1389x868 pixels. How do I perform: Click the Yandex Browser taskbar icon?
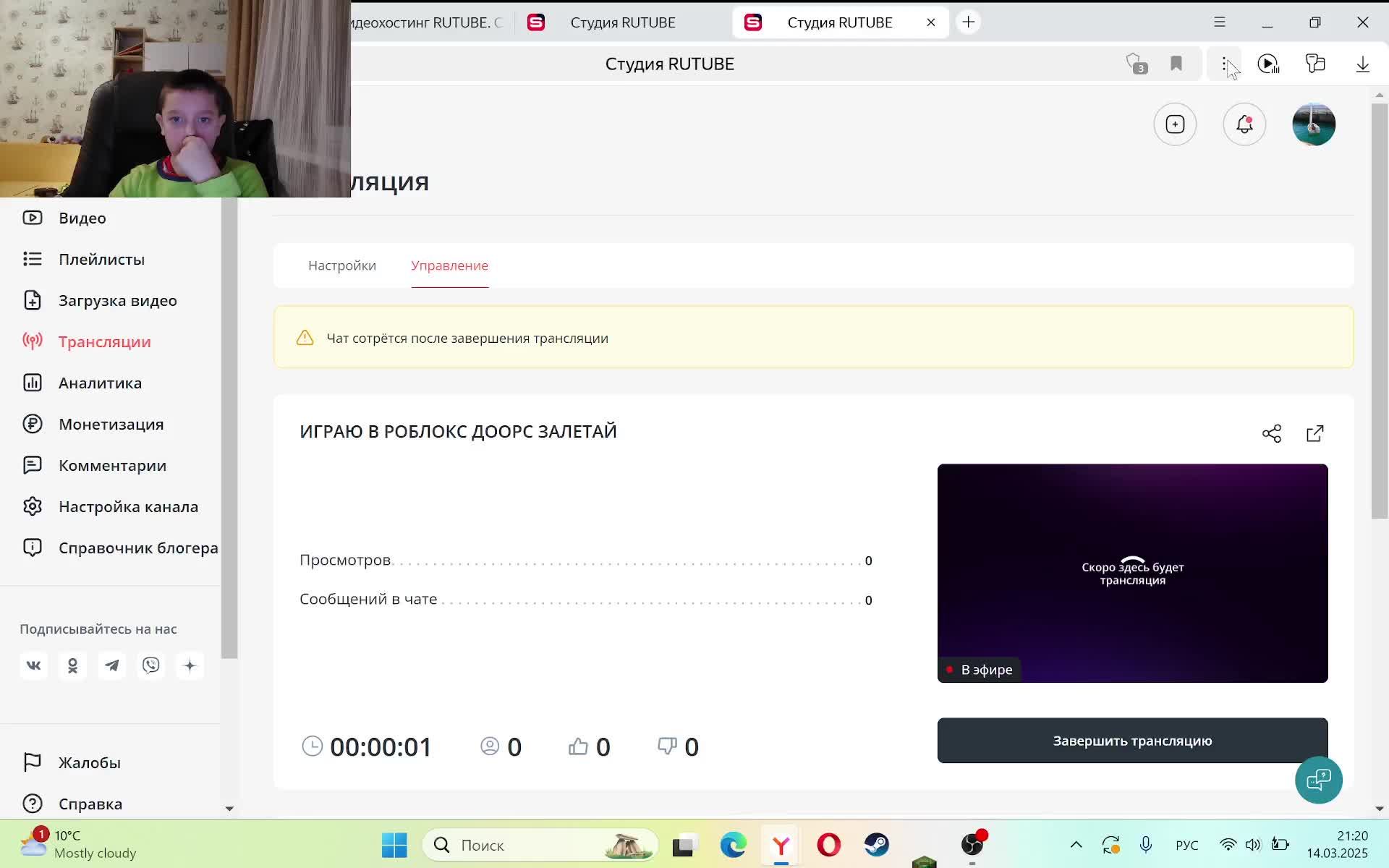[781, 845]
